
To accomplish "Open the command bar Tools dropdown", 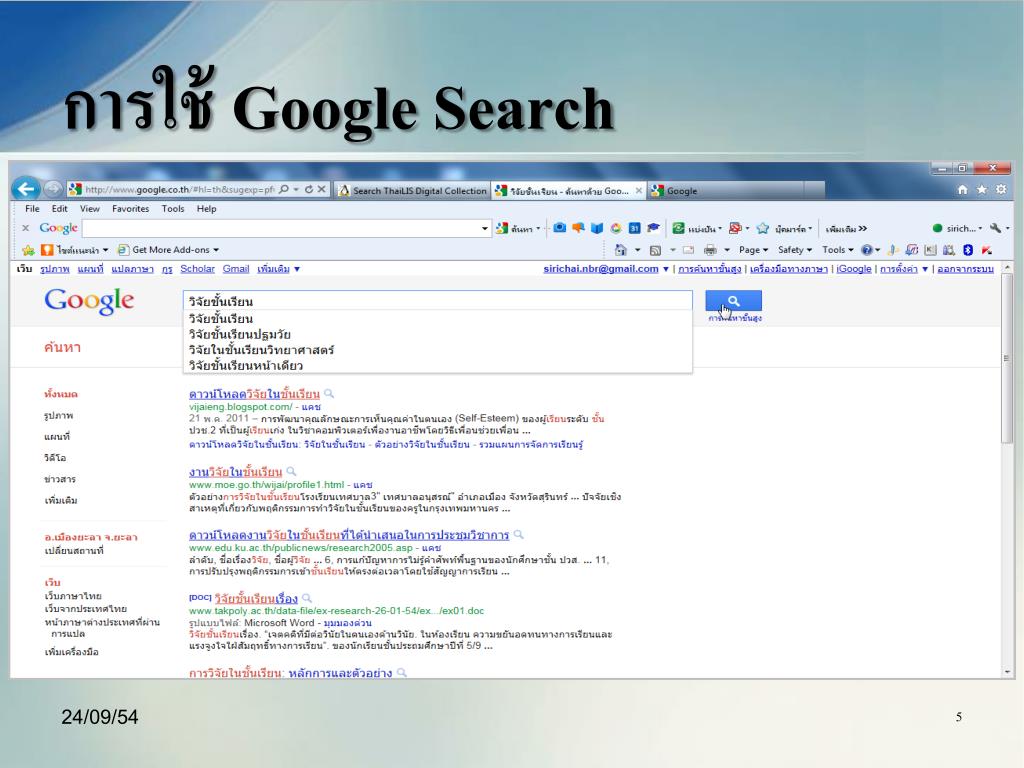I will [838, 249].
